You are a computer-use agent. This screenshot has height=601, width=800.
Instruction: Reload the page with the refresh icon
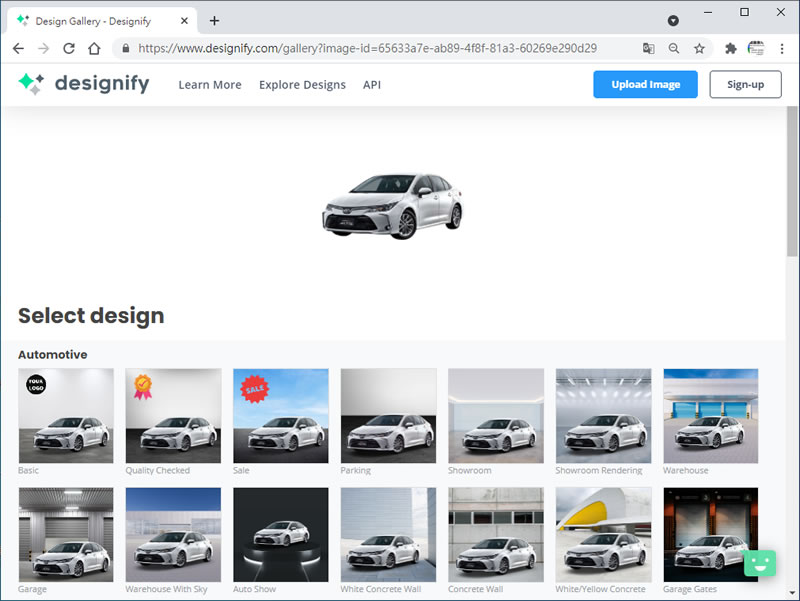pos(69,48)
